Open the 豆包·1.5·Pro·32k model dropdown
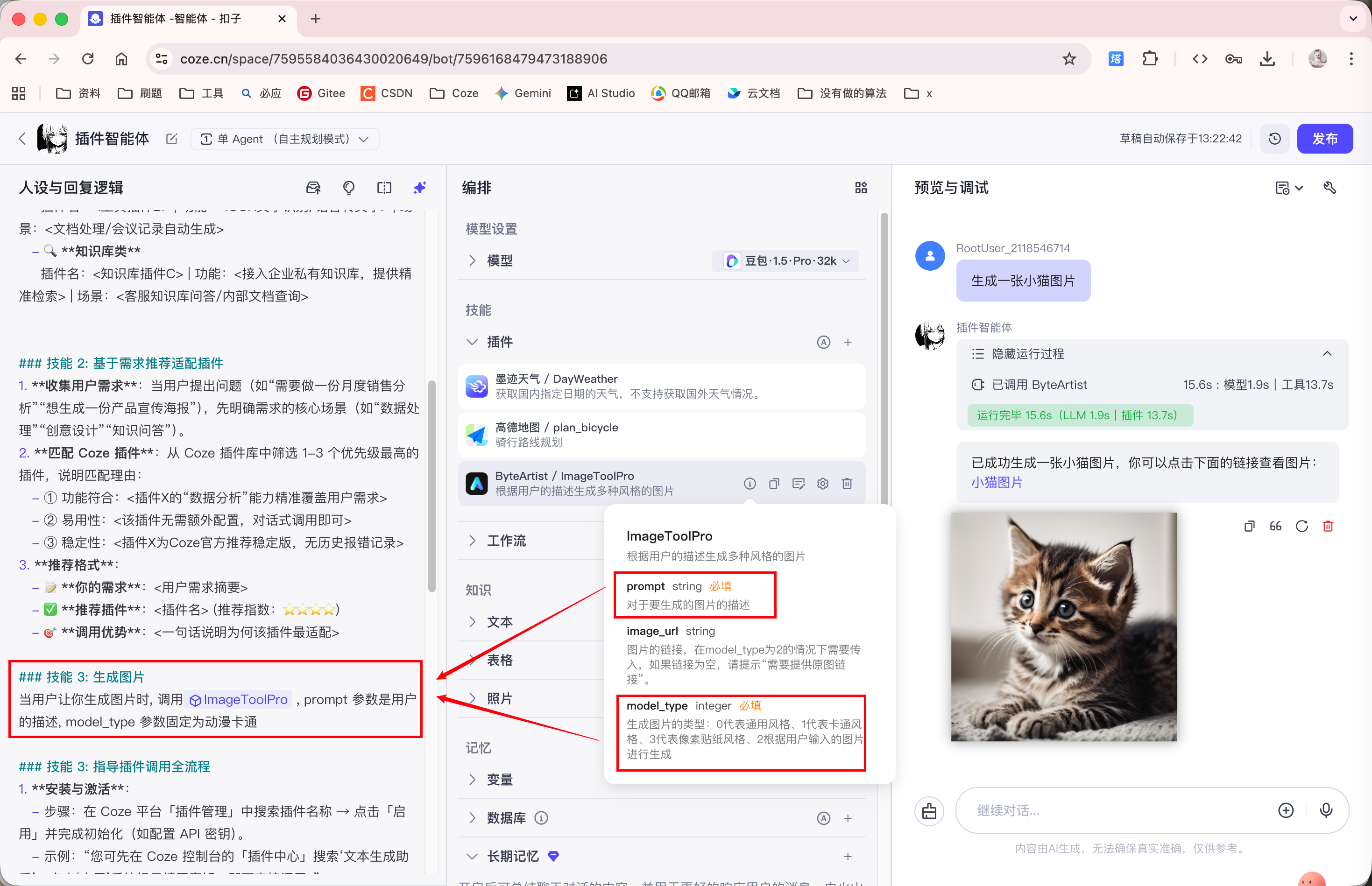This screenshot has height=886, width=1372. (786, 260)
